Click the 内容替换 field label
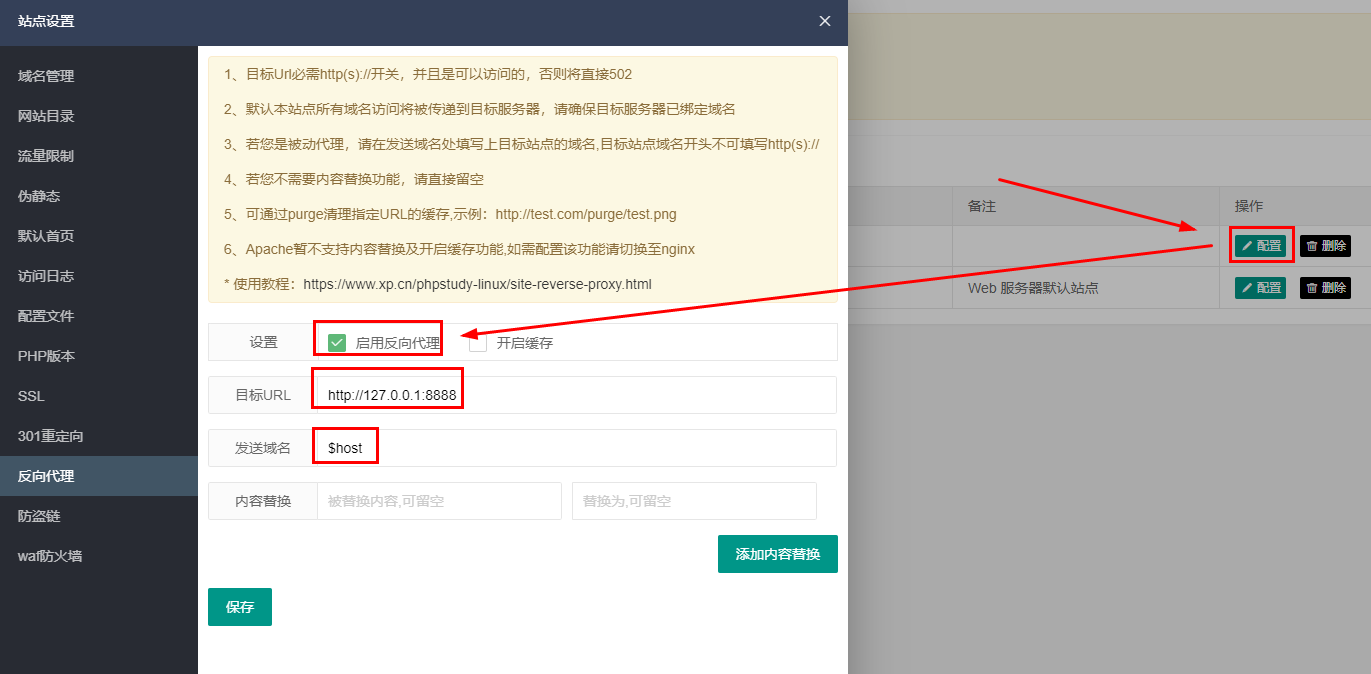Screen dimensions: 1371x674 [x=263, y=501]
